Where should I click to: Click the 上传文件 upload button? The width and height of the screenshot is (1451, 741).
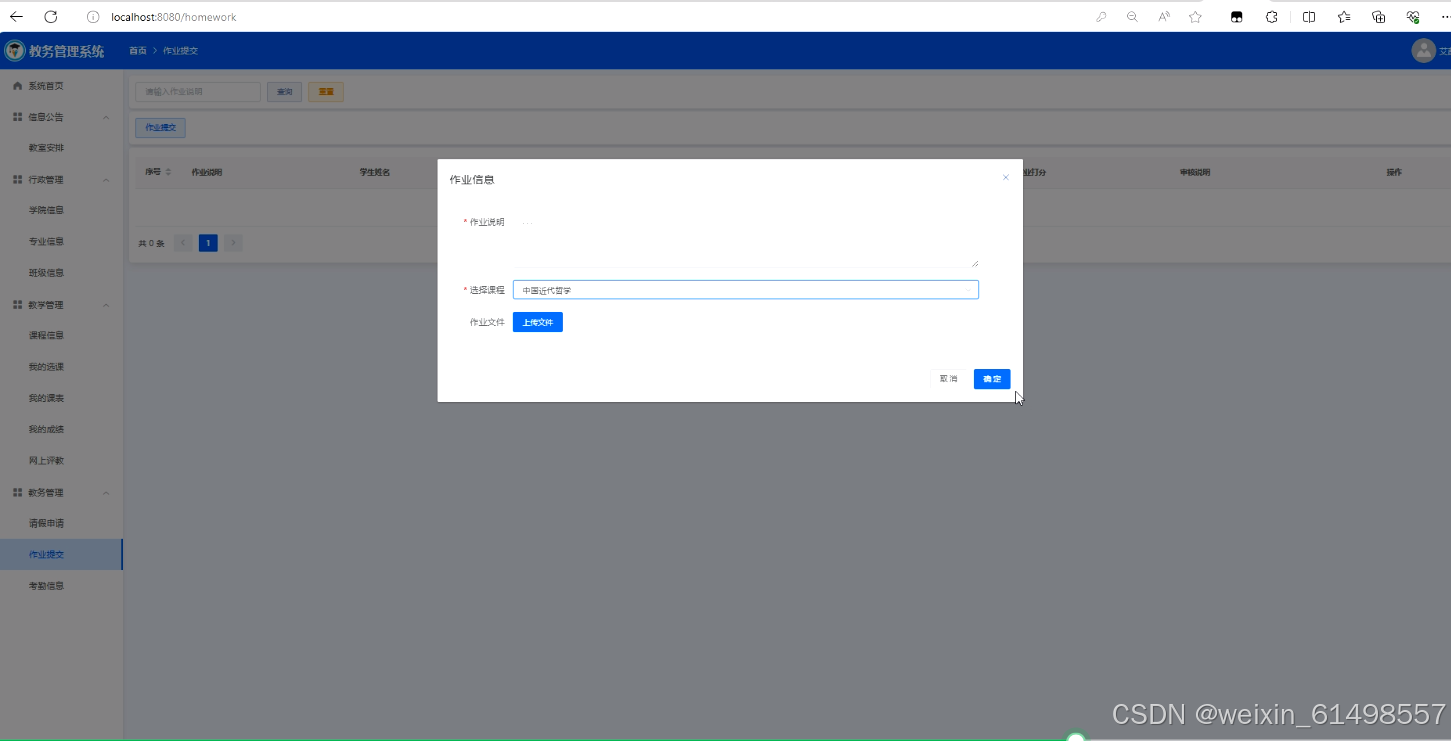pos(537,321)
